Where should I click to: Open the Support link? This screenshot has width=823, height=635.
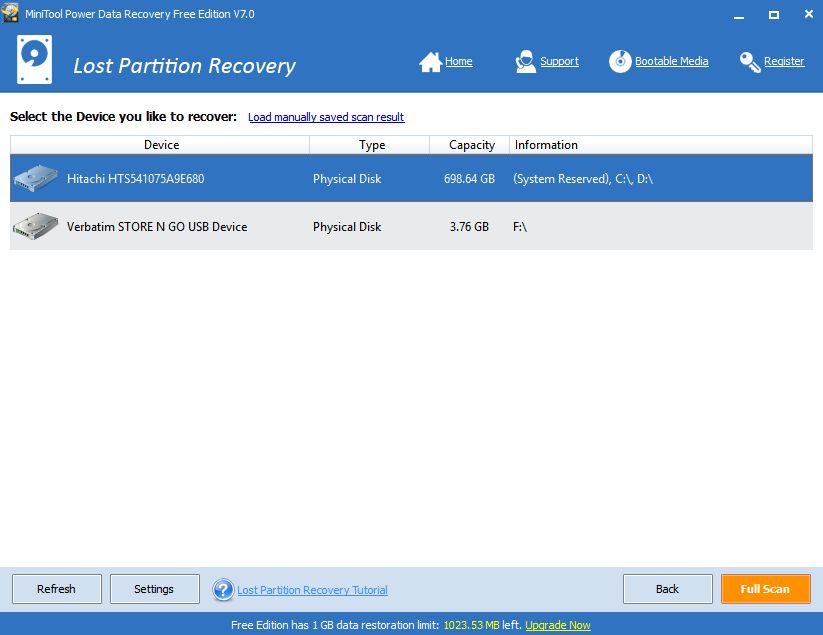click(560, 61)
